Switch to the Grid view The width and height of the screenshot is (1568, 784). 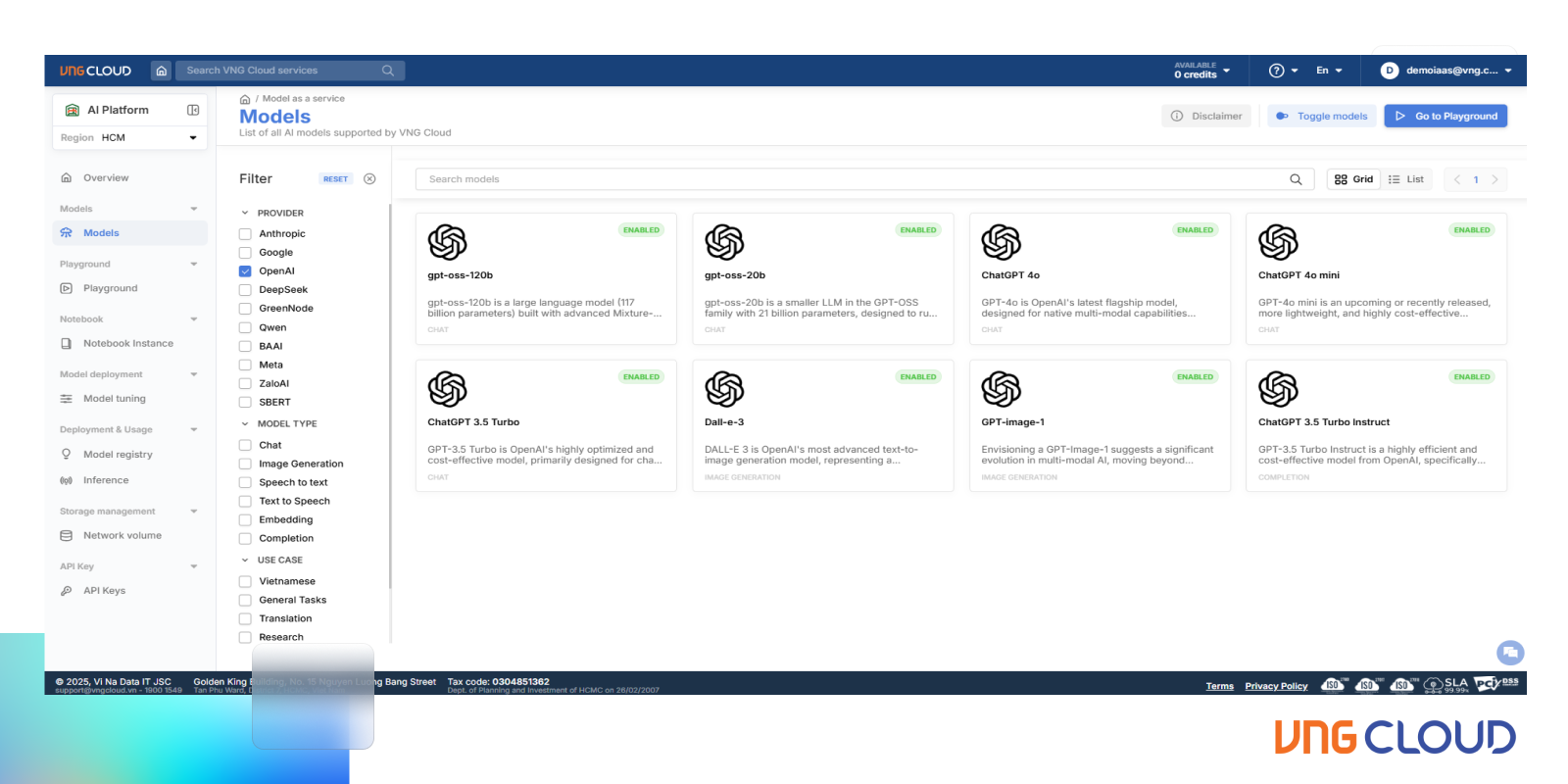point(1353,179)
